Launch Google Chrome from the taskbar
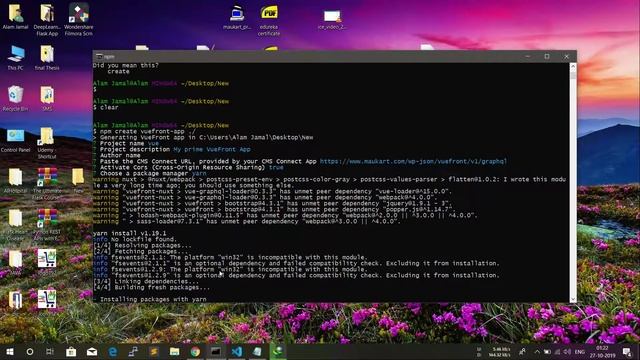The image size is (640, 360). (x=195, y=351)
